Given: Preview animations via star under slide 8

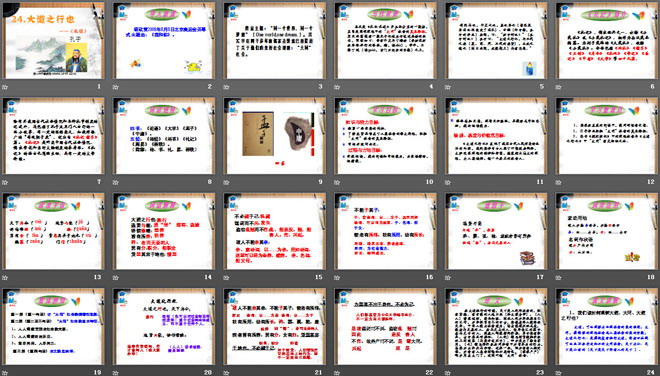Looking at the screenshot, I should tap(116, 182).
